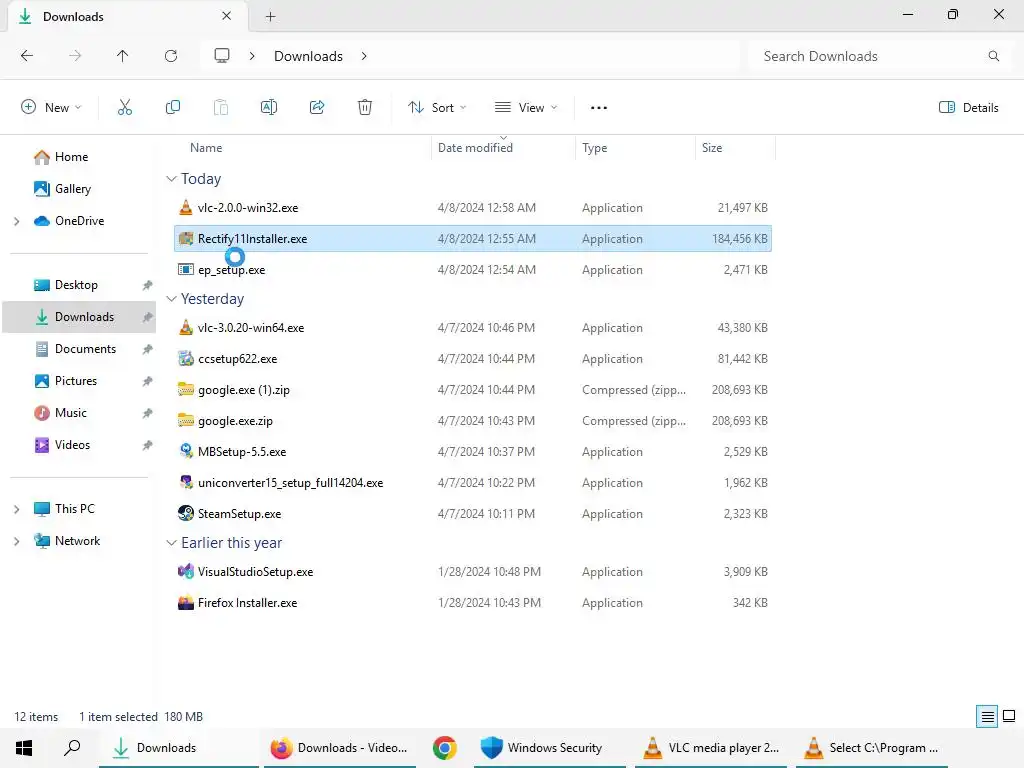
Task: Expand OneDrive in the navigation pane
Action: (17, 221)
